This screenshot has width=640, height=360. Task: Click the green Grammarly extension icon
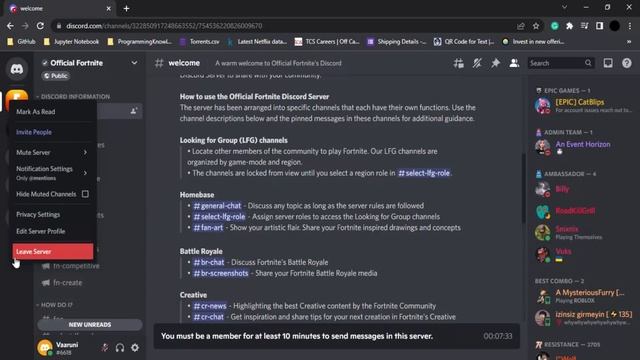pyautogui.click(x=554, y=26)
